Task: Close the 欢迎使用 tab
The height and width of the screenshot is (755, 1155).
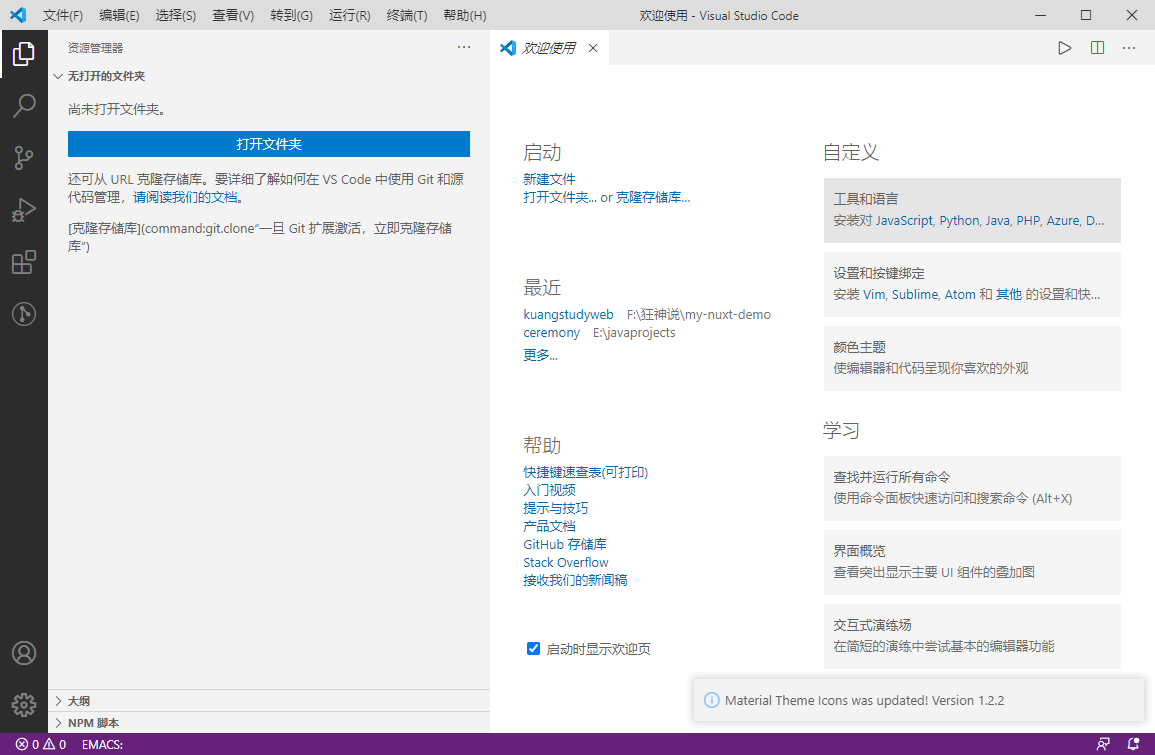Action: click(x=593, y=48)
